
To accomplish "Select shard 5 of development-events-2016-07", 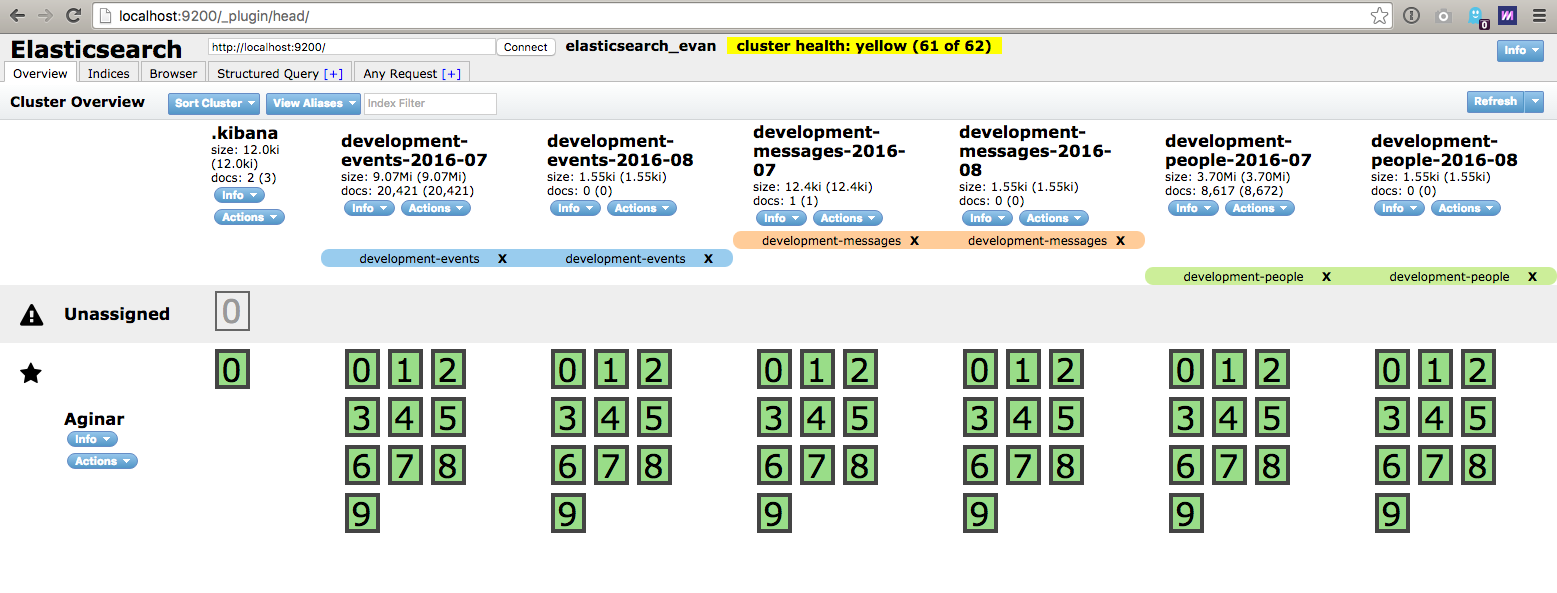I will pos(448,418).
